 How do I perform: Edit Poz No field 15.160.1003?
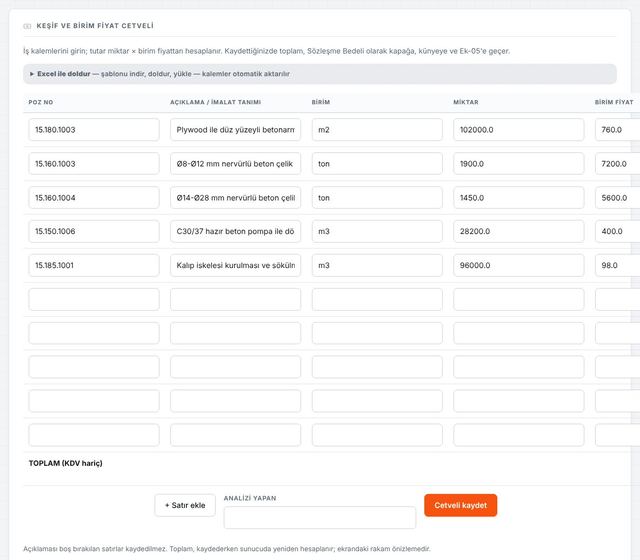click(x=94, y=164)
